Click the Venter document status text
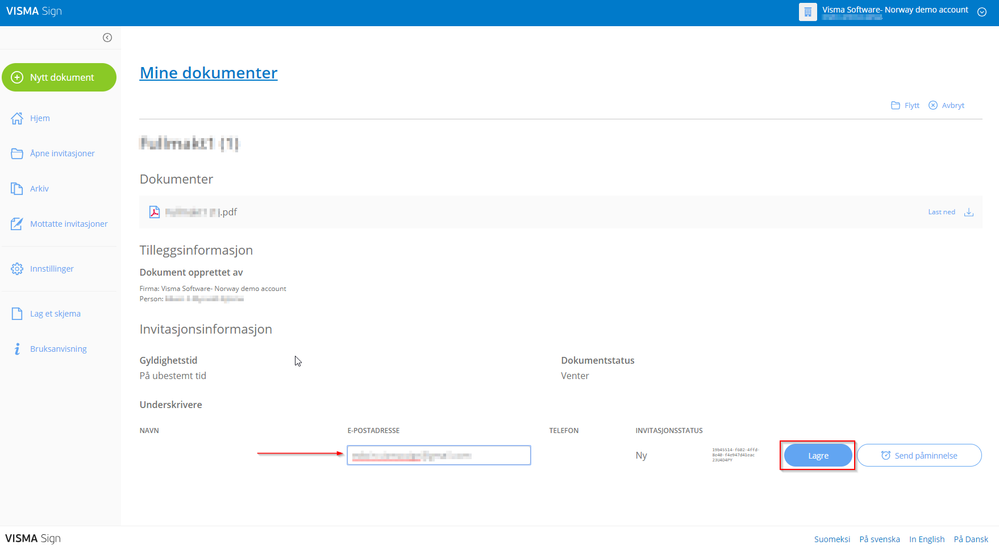This screenshot has height=549, width=999. click(575, 376)
